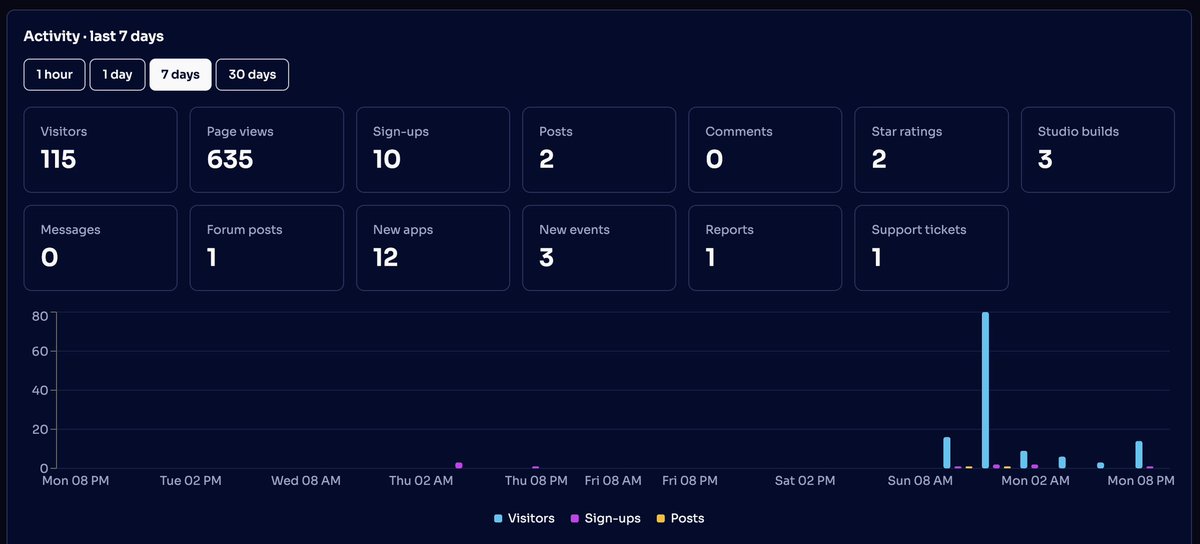Viewport: 1200px width, 544px height.
Task: Select the 30 days range
Action: (252, 75)
